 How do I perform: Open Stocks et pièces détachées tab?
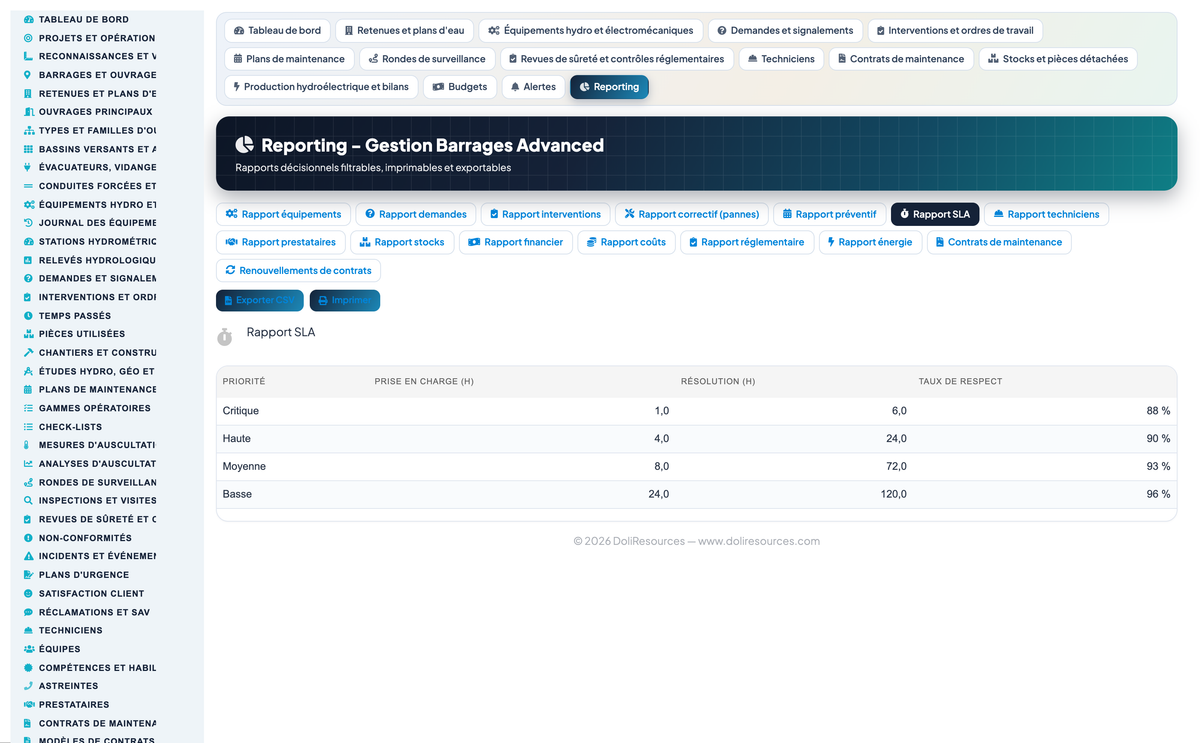tap(1058, 59)
